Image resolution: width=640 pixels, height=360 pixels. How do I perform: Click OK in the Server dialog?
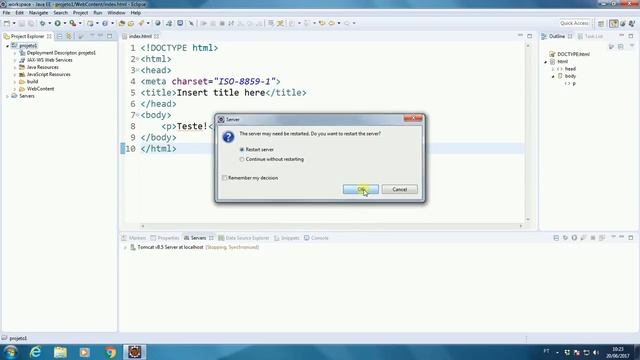coord(360,189)
